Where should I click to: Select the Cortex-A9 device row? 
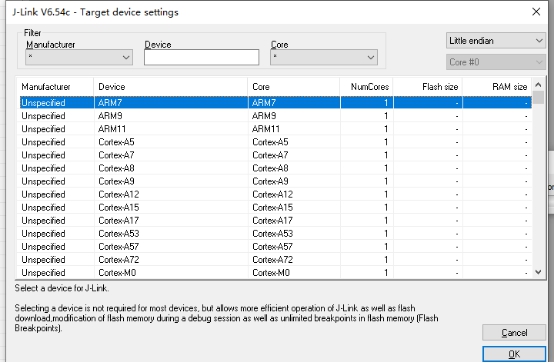(276, 181)
